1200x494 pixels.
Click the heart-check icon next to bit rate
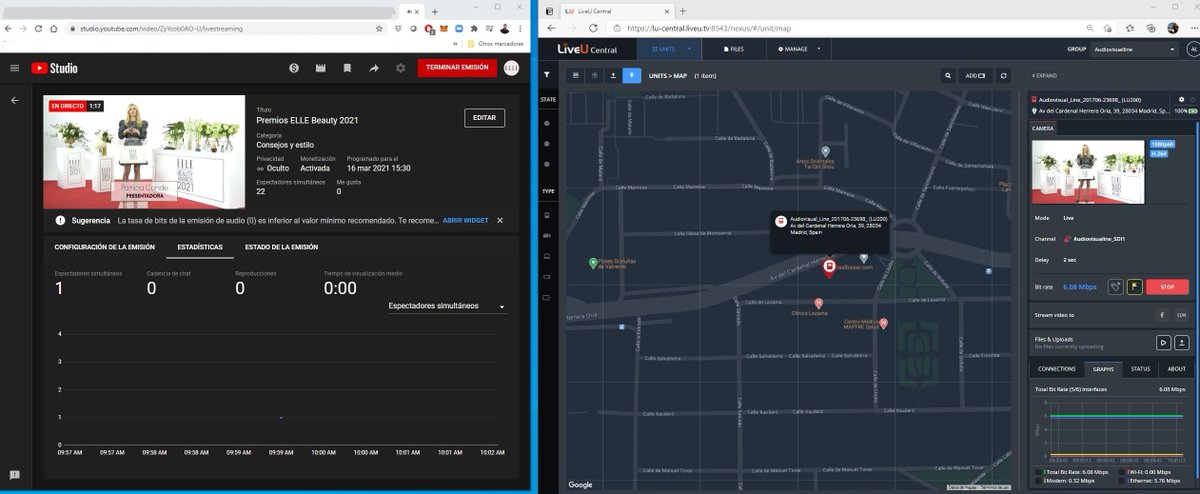(x=1116, y=287)
